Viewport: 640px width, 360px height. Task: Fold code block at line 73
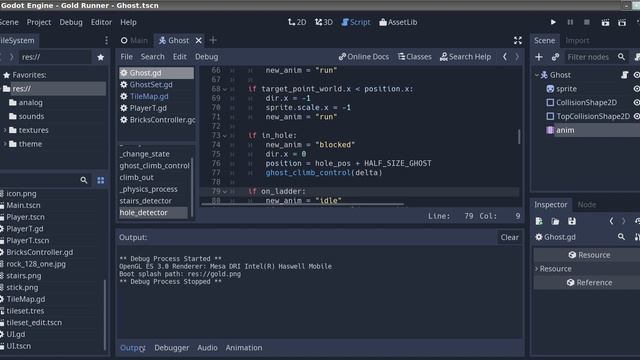tap(224, 136)
